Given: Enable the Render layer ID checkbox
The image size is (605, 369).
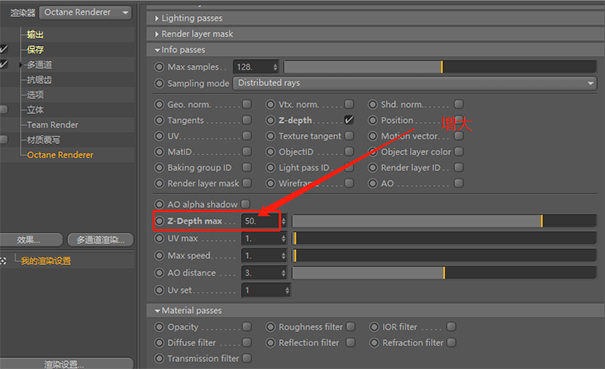Looking at the screenshot, I should coord(459,168).
